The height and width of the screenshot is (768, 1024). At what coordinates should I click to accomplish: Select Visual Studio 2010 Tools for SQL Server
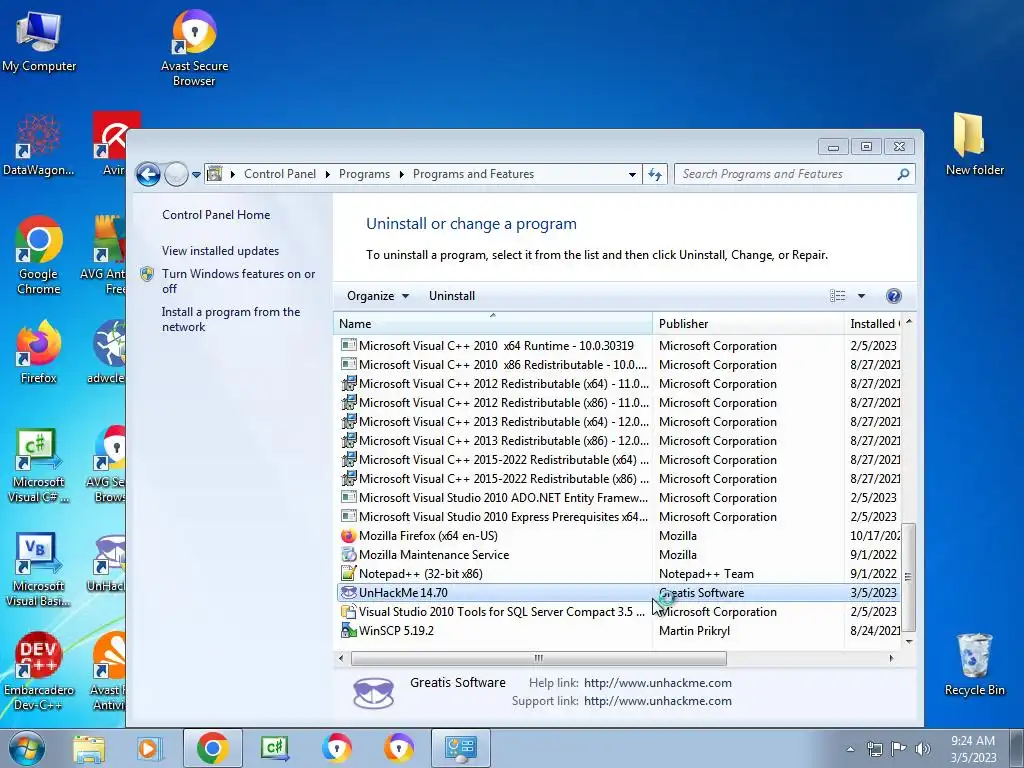pos(618,612)
